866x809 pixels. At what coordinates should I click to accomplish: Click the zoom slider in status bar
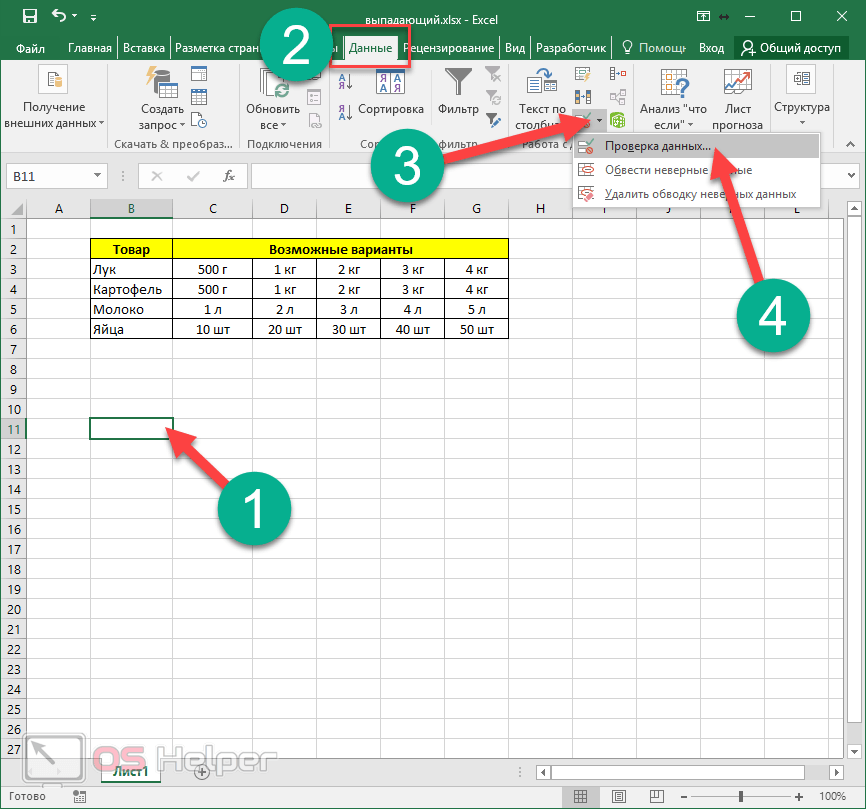(741, 796)
